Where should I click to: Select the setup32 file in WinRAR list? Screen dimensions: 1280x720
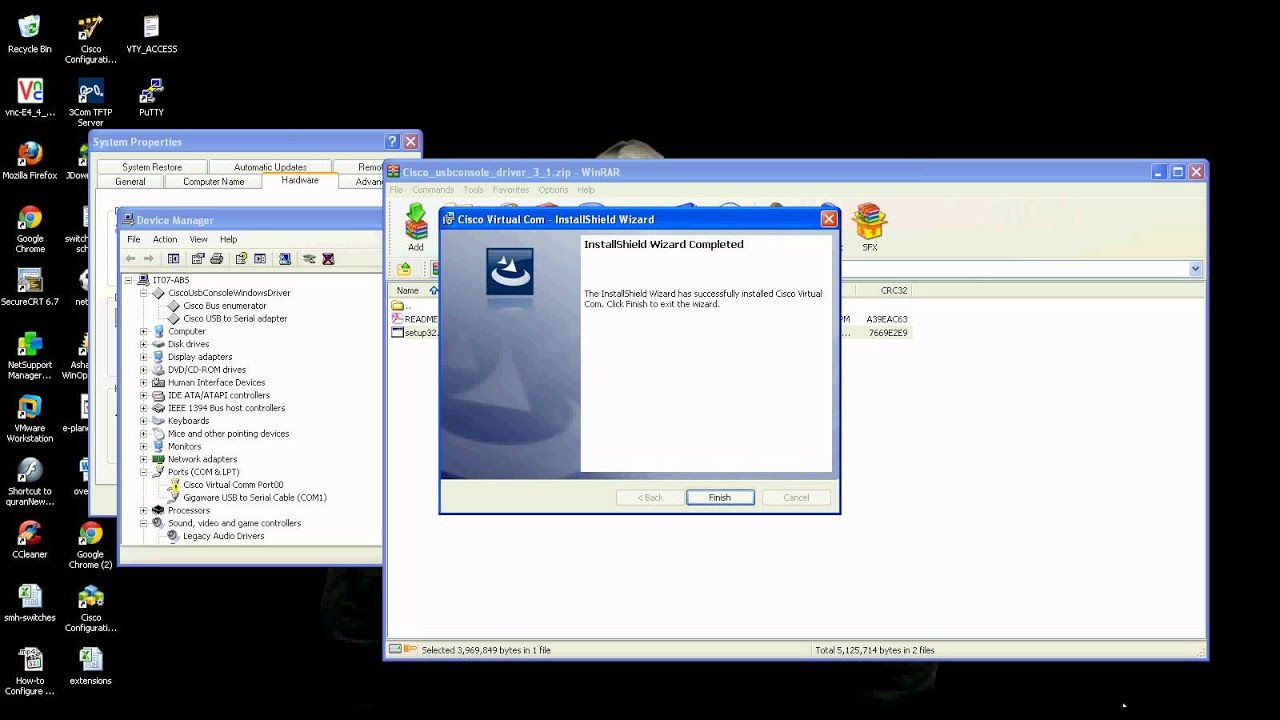[414, 332]
